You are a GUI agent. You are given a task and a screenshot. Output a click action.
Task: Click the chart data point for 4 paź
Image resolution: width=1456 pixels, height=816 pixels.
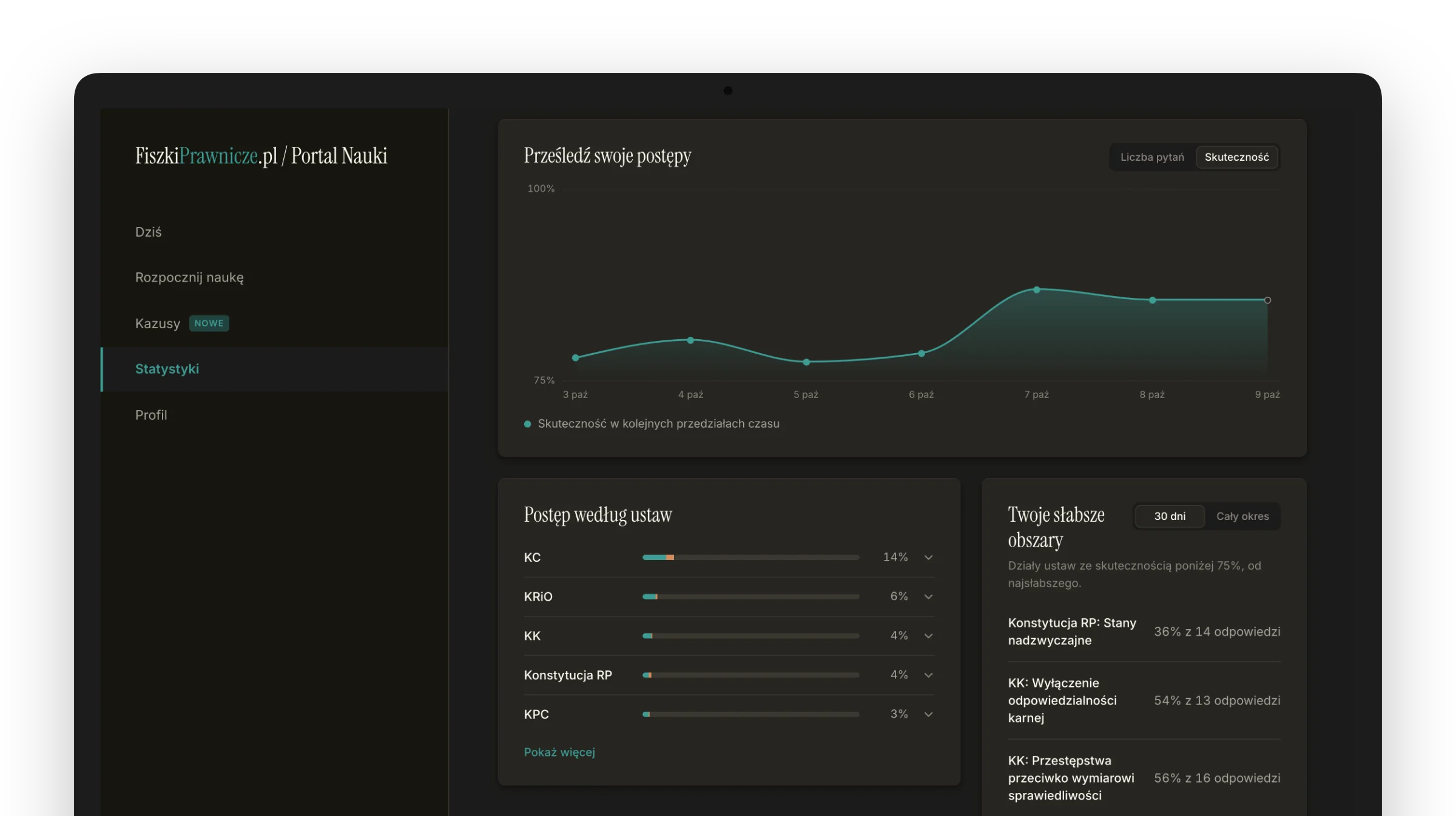click(690, 340)
